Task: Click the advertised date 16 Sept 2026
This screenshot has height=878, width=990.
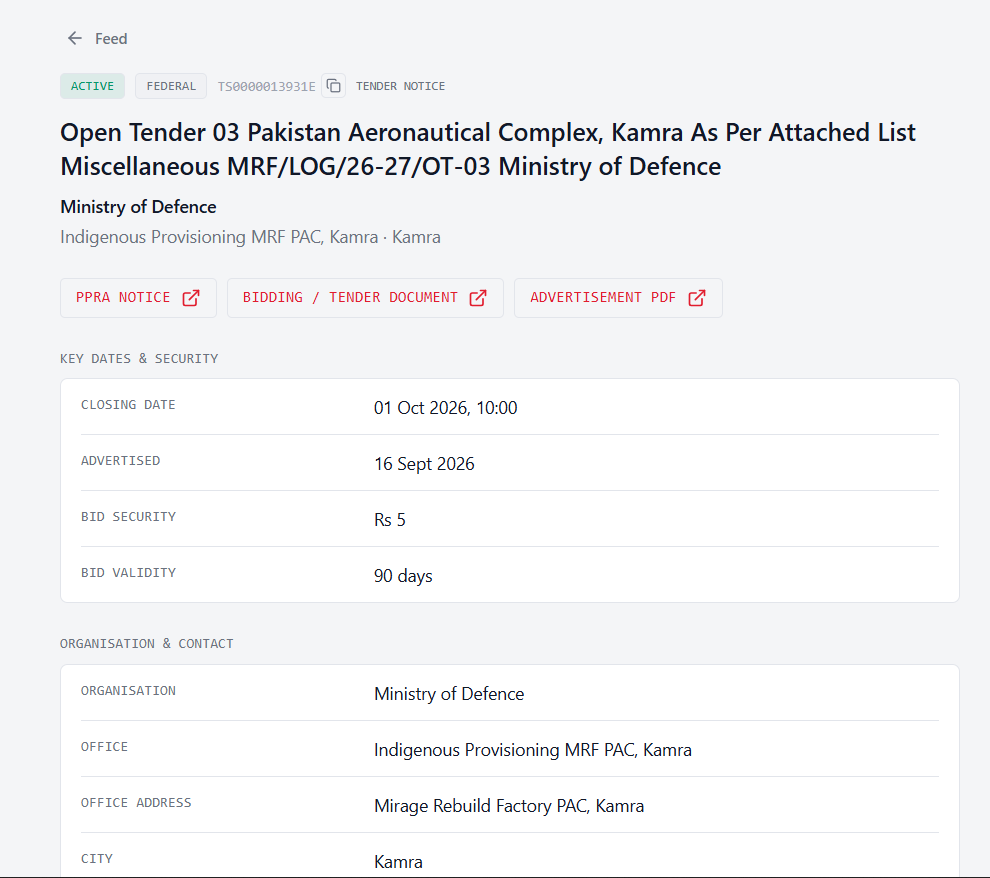Action: pyautogui.click(x=424, y=464)
